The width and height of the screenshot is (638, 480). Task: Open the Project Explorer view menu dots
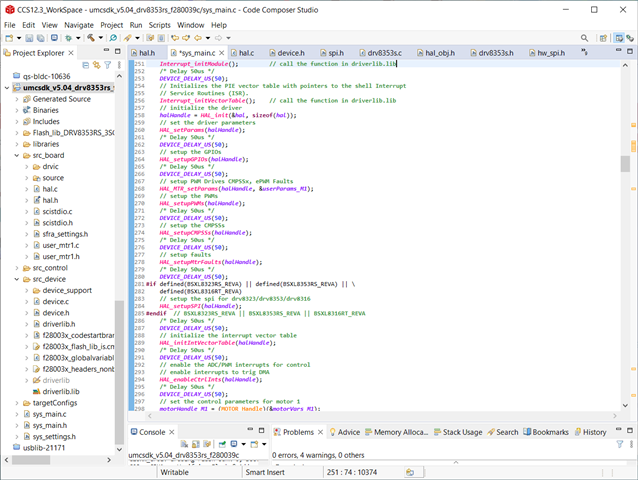[x=119, y=65]
